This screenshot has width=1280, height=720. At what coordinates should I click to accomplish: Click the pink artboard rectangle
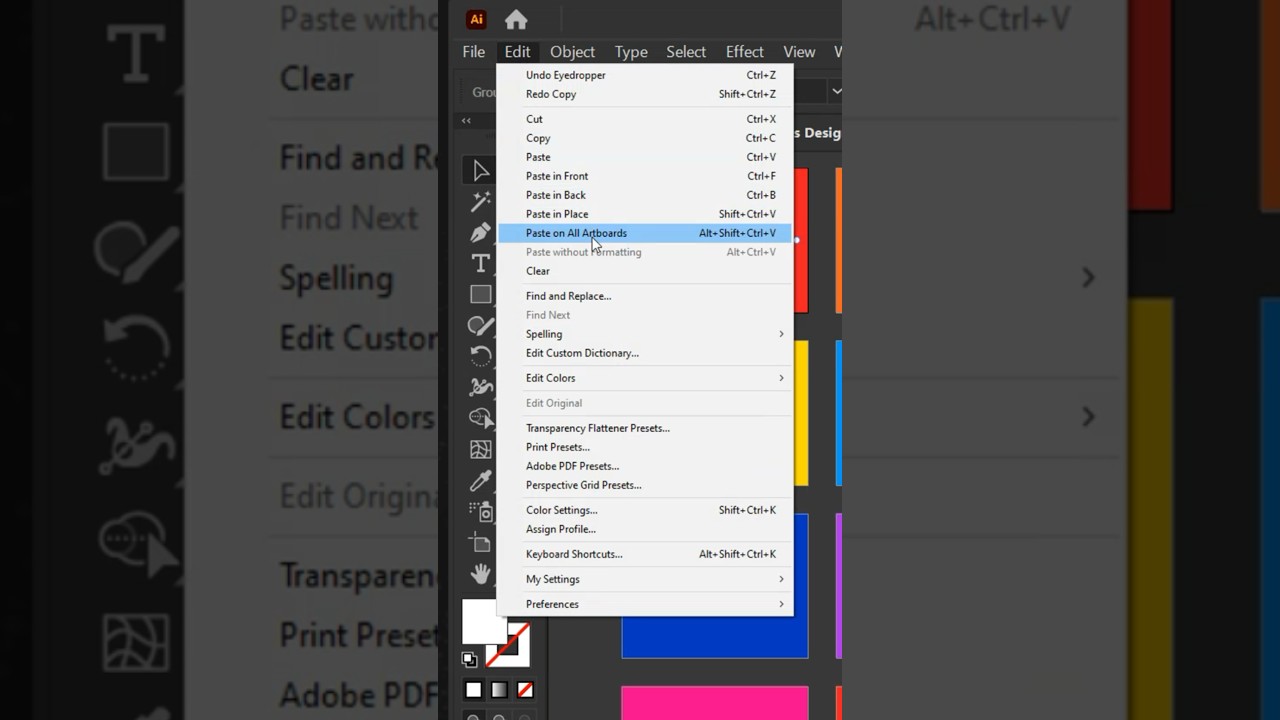coord(715,703)
